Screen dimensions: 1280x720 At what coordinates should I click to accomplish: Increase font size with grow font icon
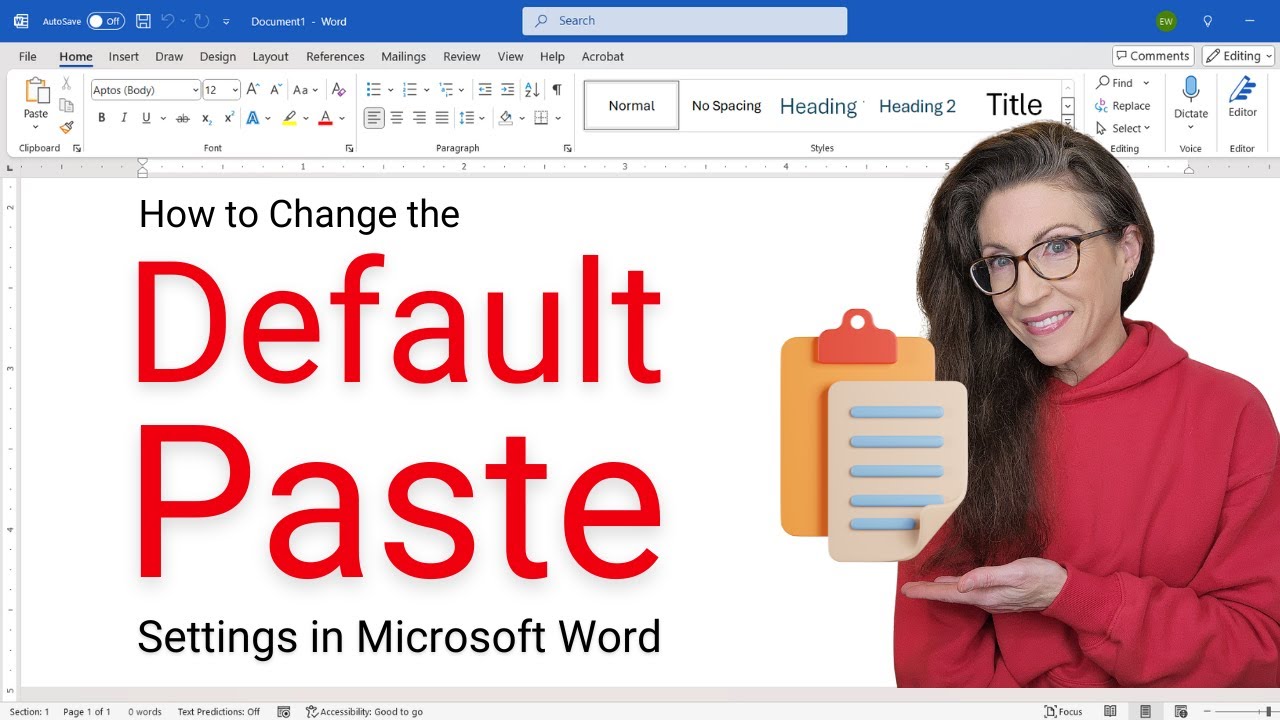(x=253, y=90)
